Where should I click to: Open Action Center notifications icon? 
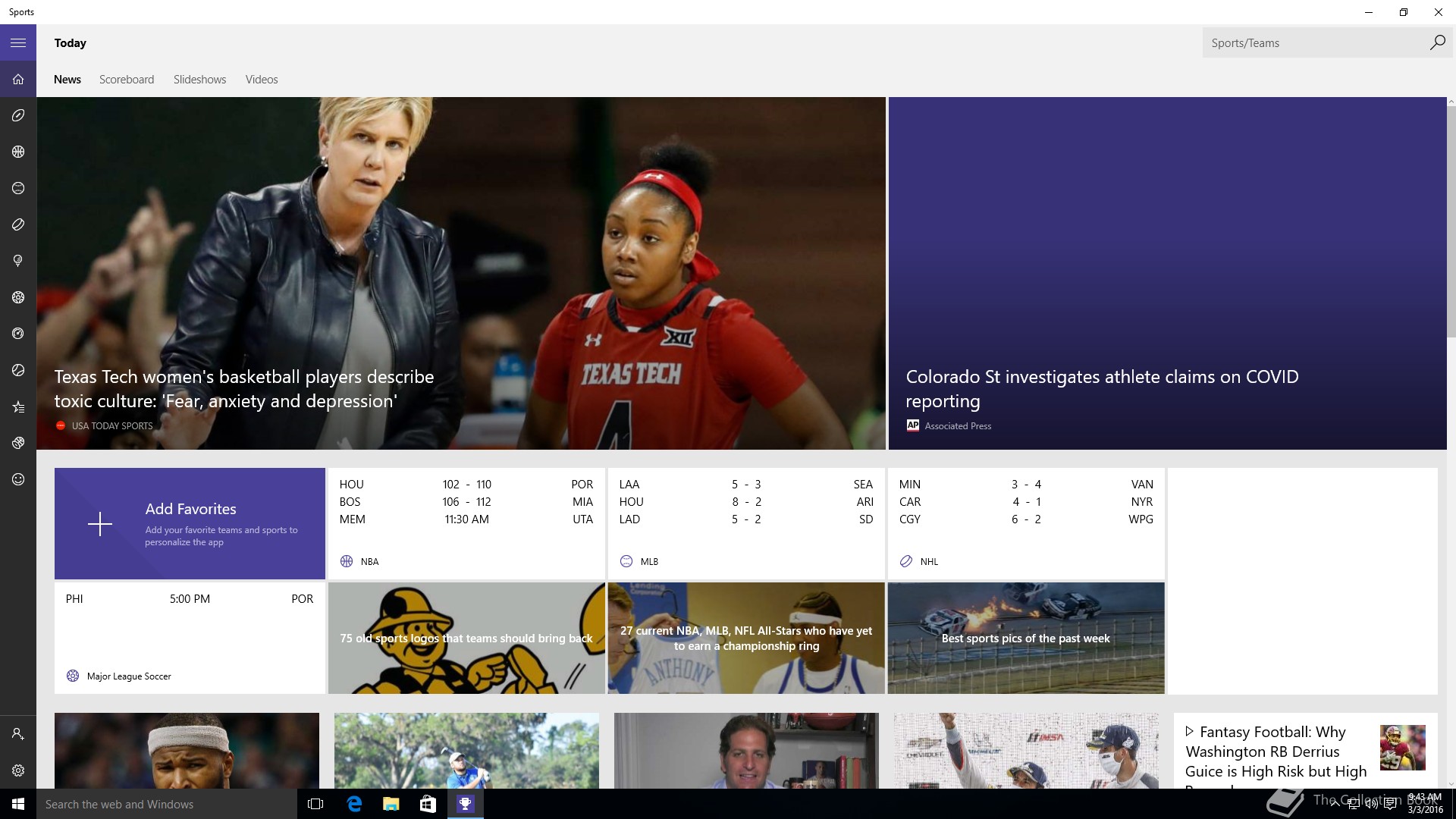(1390, 805)
